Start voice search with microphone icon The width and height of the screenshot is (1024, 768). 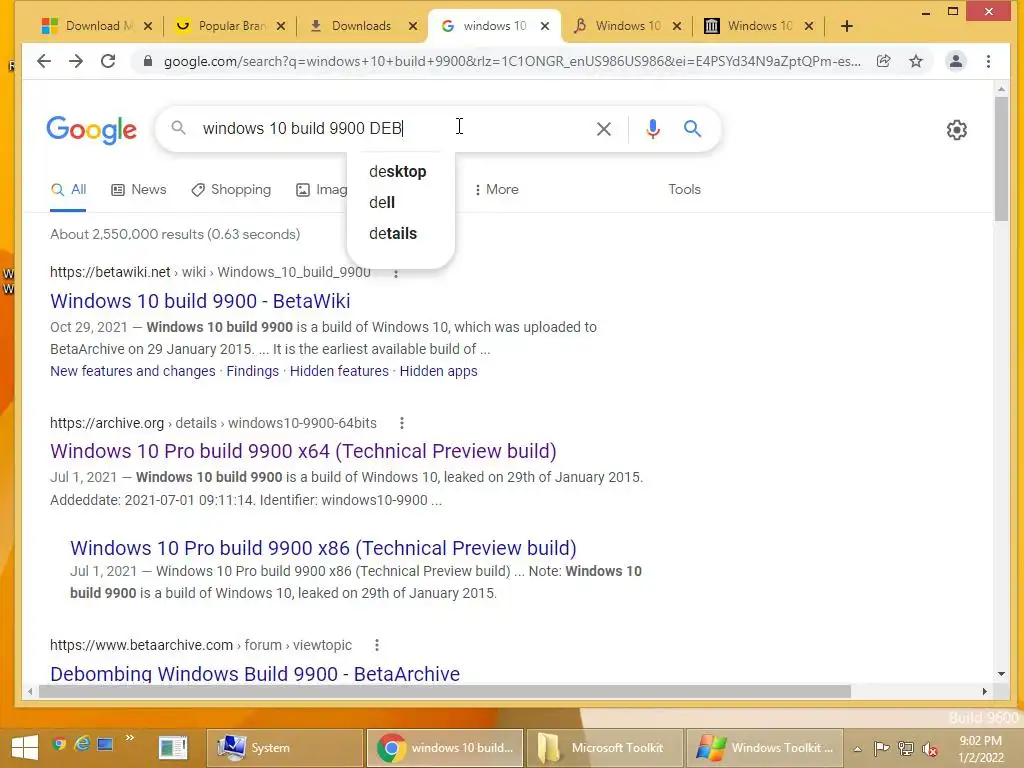pos(652,129)
